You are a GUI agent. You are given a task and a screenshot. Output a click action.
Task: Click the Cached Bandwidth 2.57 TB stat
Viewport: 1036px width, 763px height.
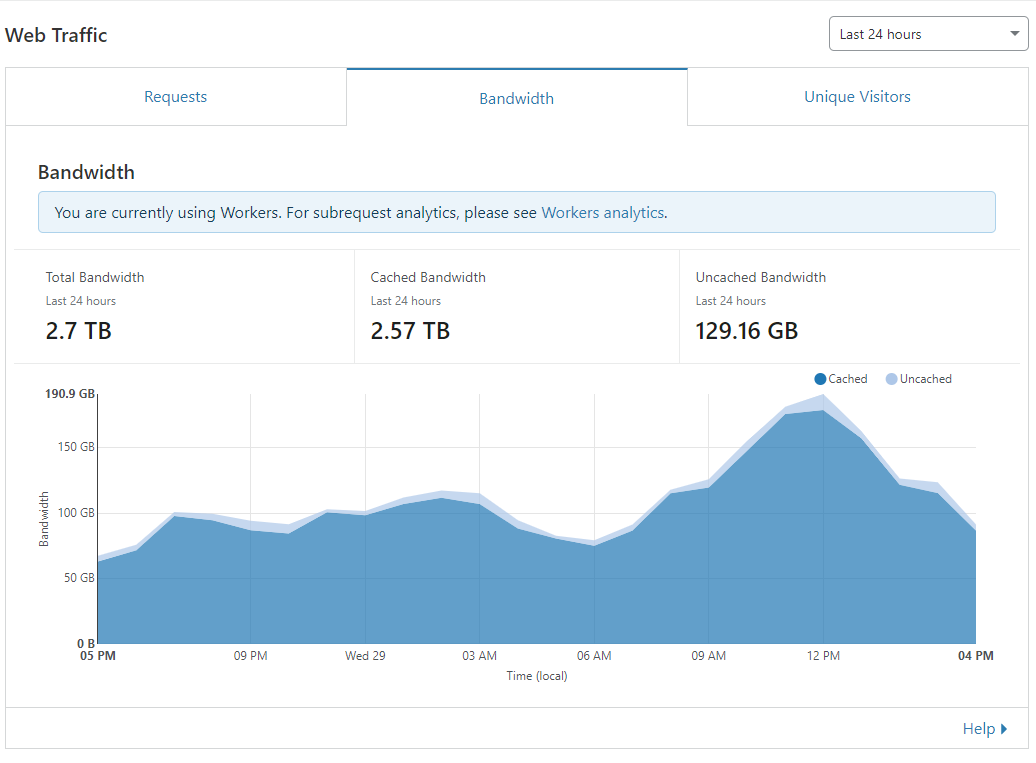point(410,331)
